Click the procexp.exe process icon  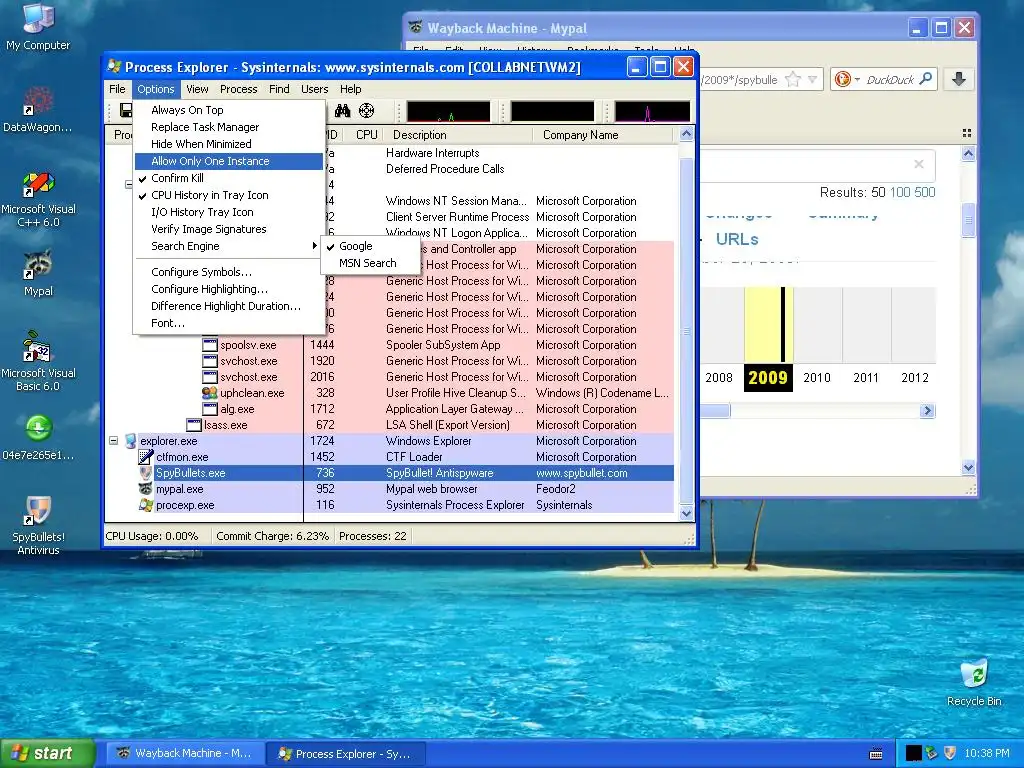coord(146,505)
